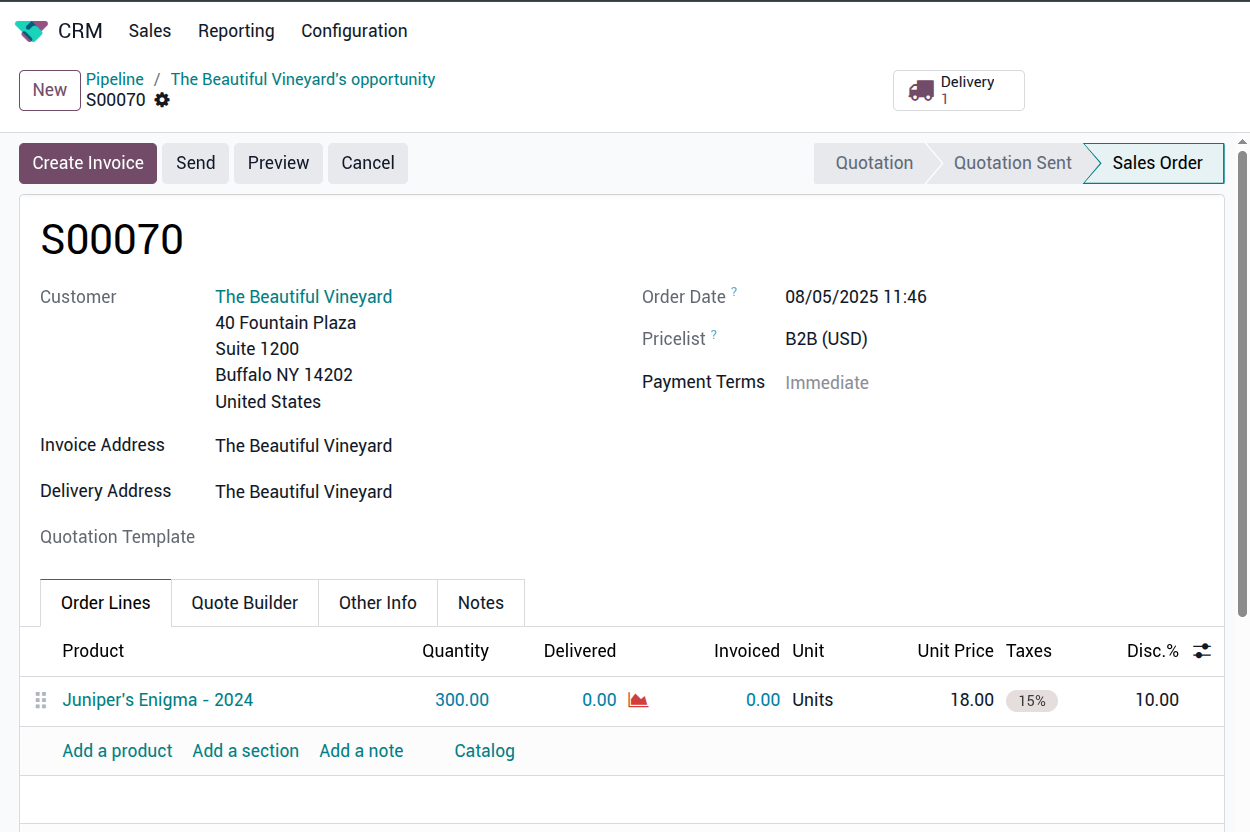Open the column settings adjustment icon

point(1202,651)
